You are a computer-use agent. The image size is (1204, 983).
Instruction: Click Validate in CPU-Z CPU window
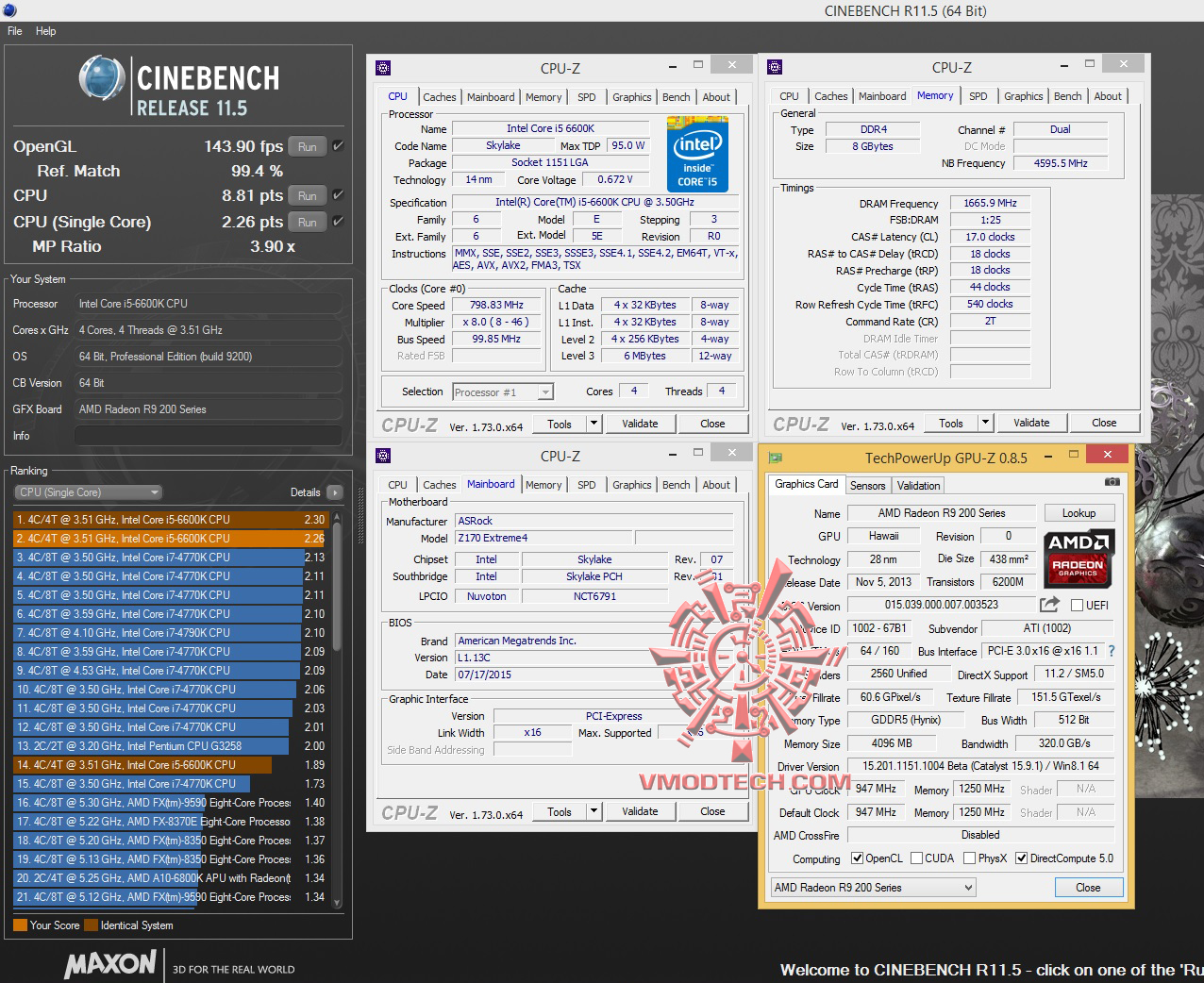point(640,424)
